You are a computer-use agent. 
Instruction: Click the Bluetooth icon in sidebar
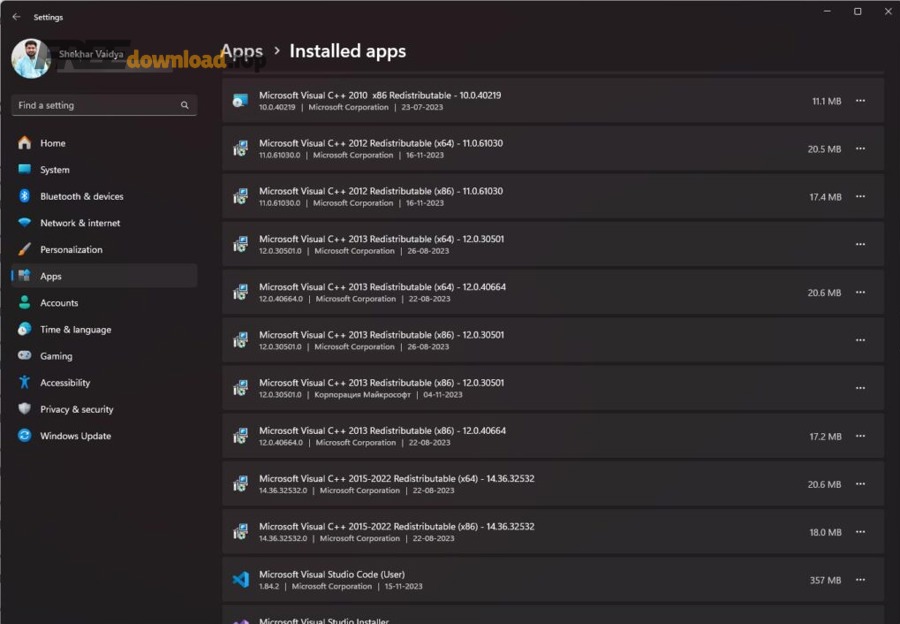(24, 196)
